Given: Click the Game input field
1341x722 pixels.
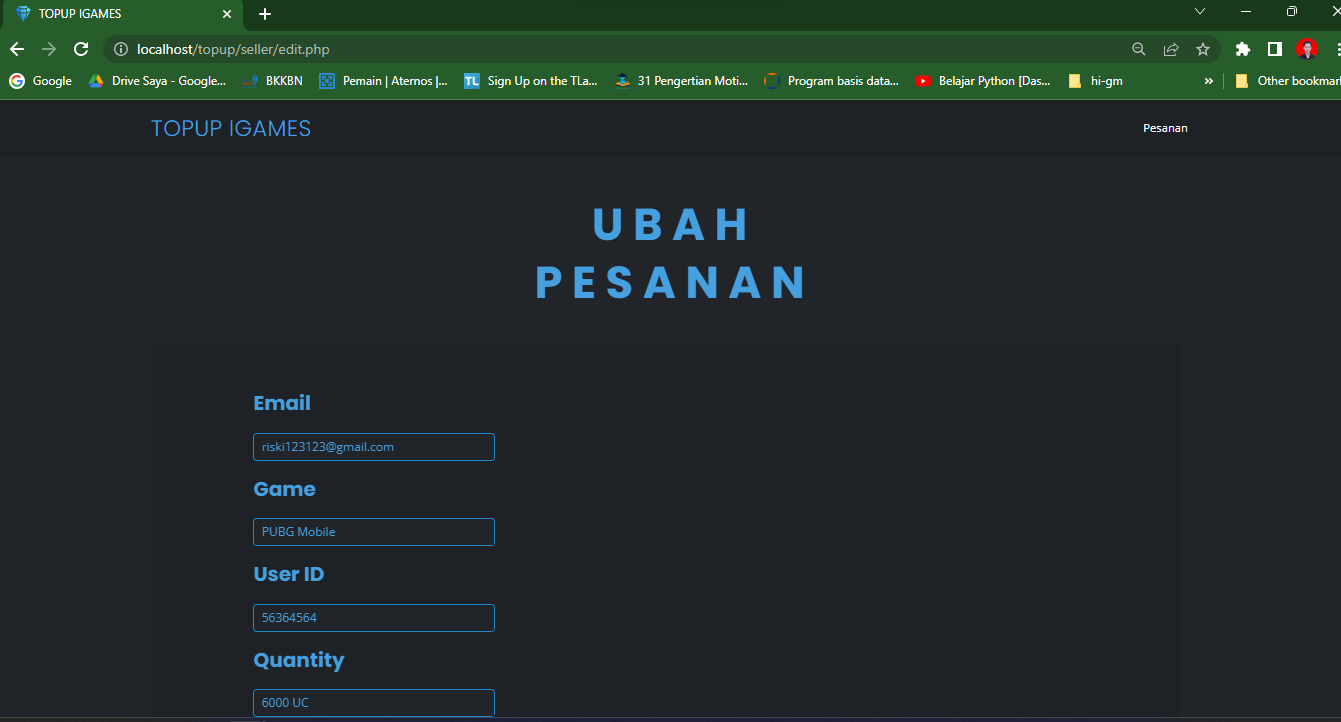Looking at the screenshot, I should click(x=374, y=532).
